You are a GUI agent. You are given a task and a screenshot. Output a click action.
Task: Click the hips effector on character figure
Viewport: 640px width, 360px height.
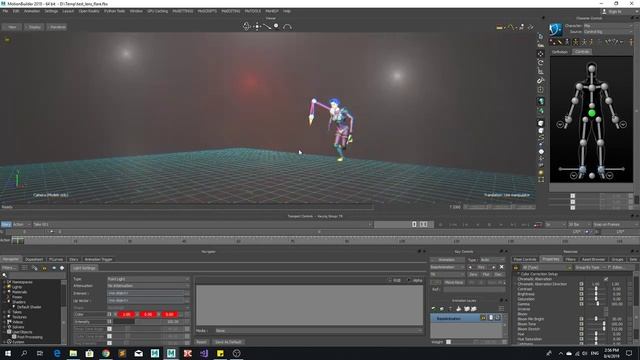592,113
